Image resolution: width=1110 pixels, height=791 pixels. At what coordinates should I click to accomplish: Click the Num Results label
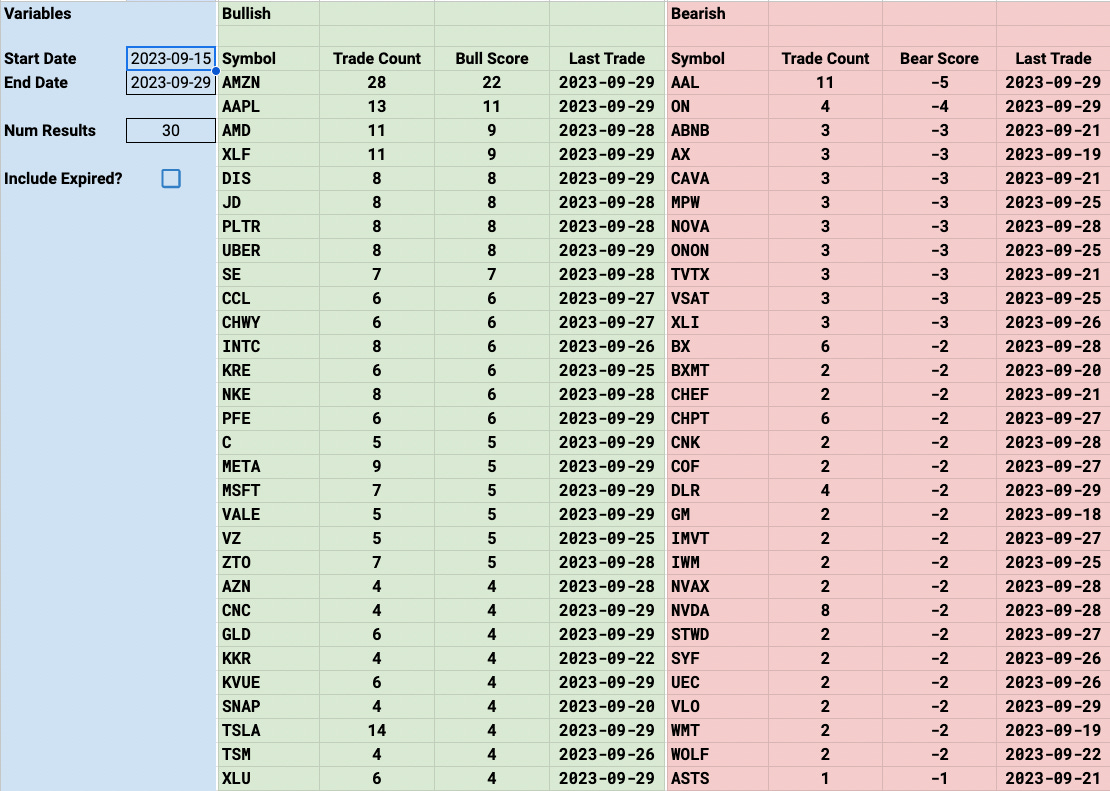(x=50, y=131)
